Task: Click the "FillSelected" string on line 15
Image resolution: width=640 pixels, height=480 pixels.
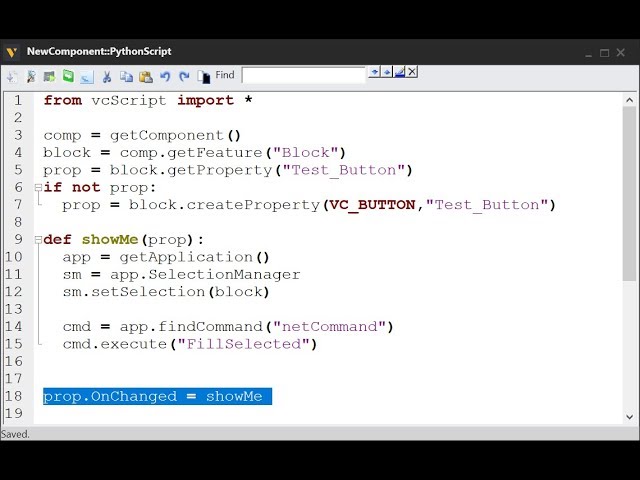Action: pyautogui.click(x=244, y=344)
